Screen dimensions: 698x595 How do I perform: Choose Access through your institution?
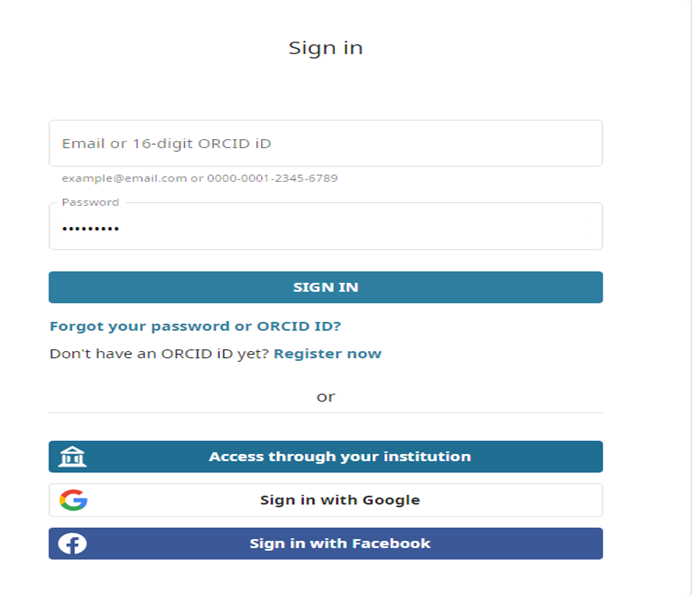click(339, 457)
